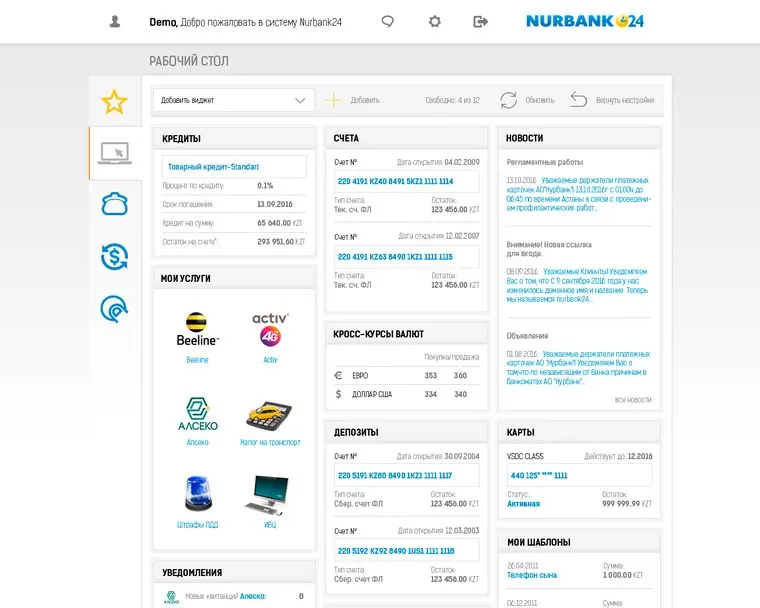Click the dollar symbol icon
Image resolution: width=760 pixels, height=608 pixels.
pos(338,394)
